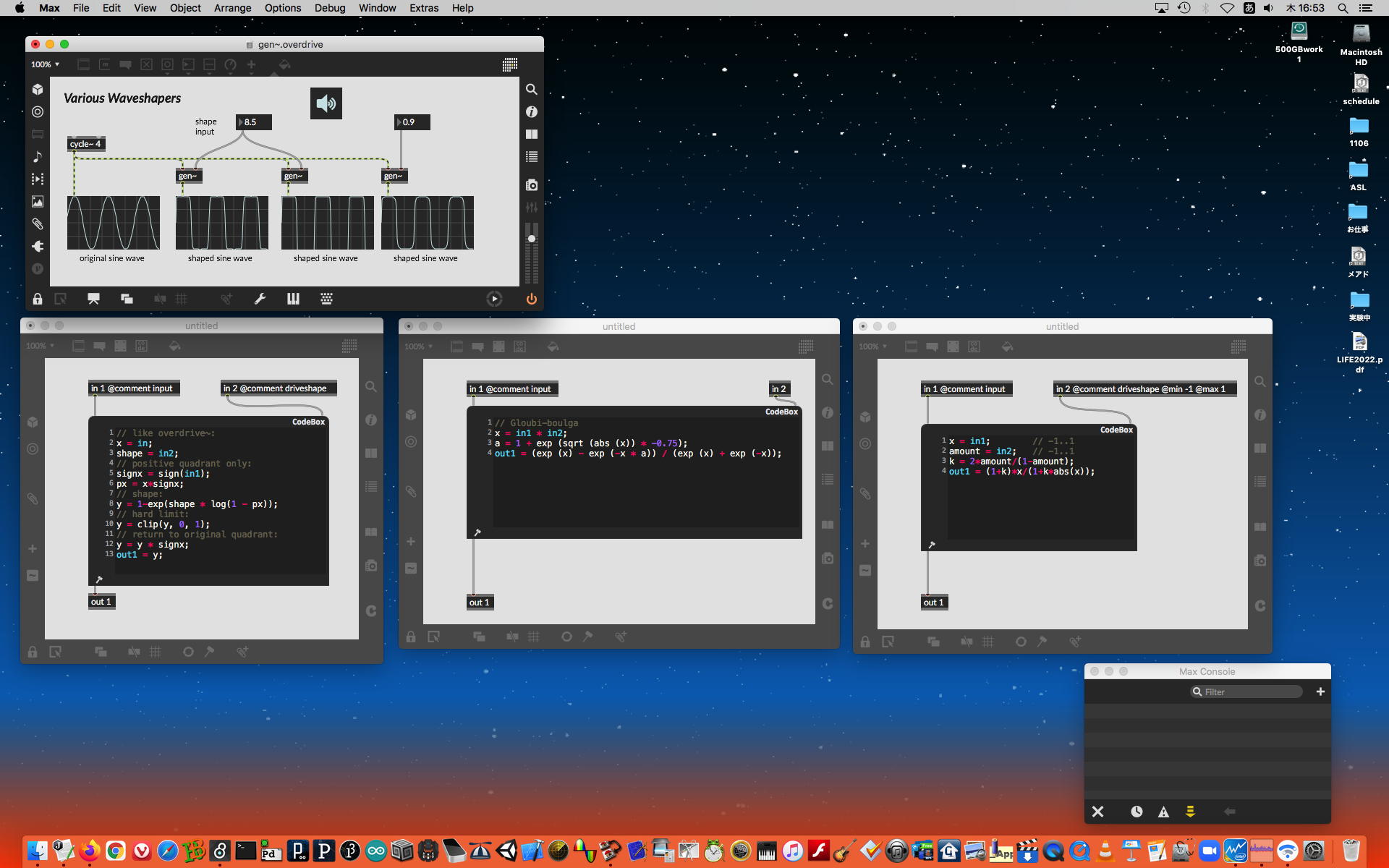The width and height of the screenshot is (1389, 868).
Task: Open the calendar grid icon top toolbar
Action: tap(509, 64)
